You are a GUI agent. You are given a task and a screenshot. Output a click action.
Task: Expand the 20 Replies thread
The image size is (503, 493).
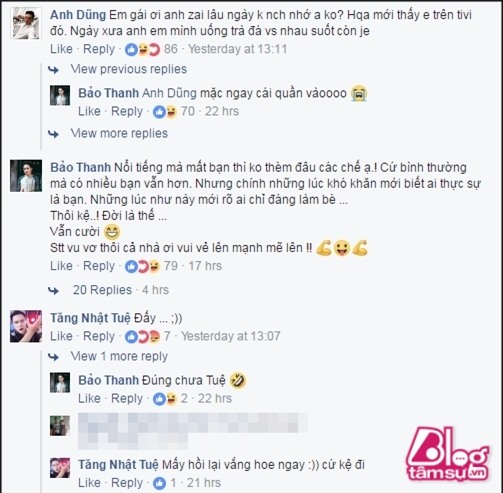pos(102,290)
